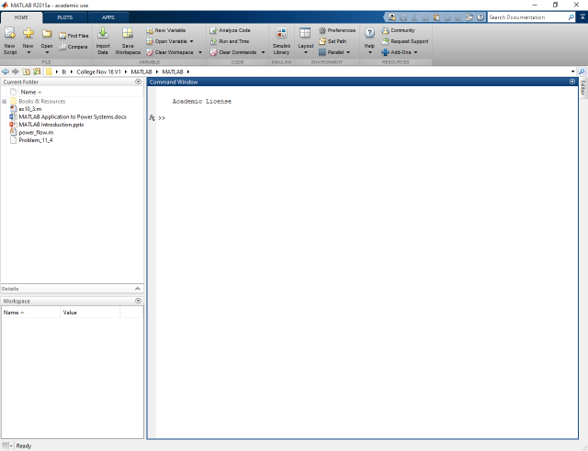Image resolution: width=588 pixels, height=451 pixels.
Task: Switch to the HOME tab
Action: 21,17
